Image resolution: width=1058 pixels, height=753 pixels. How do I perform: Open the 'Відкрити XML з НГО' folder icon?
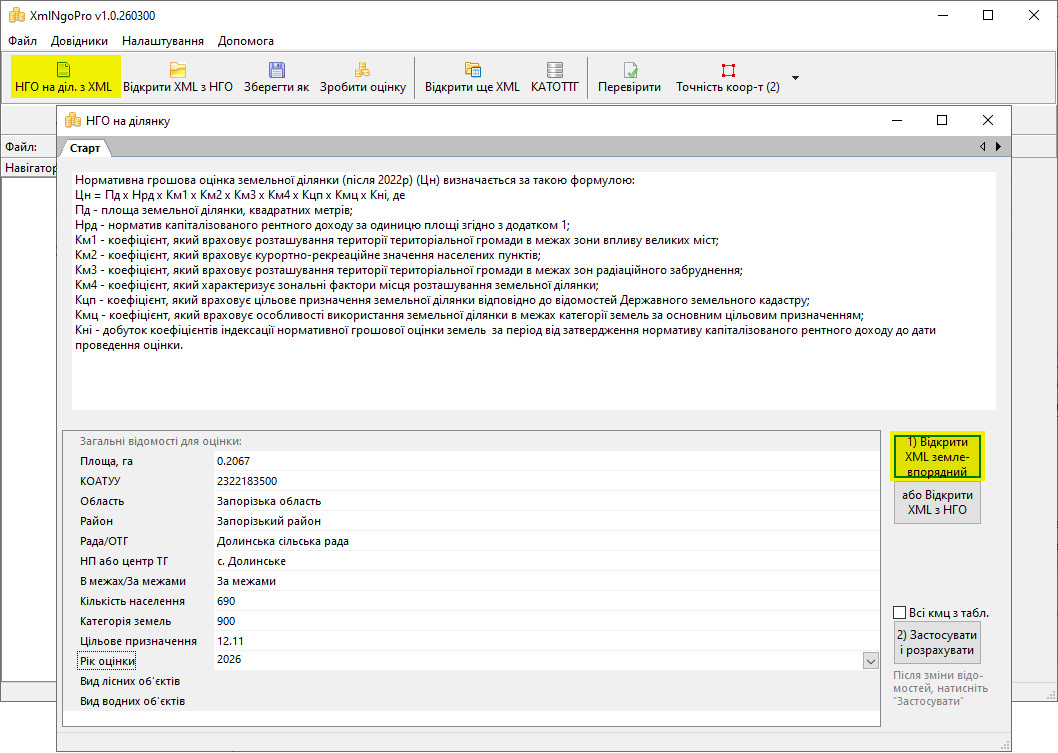[178, 70]
